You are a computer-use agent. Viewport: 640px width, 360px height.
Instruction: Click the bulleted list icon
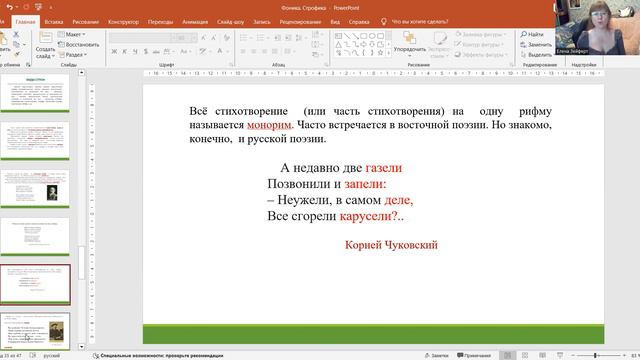(245, 38)
